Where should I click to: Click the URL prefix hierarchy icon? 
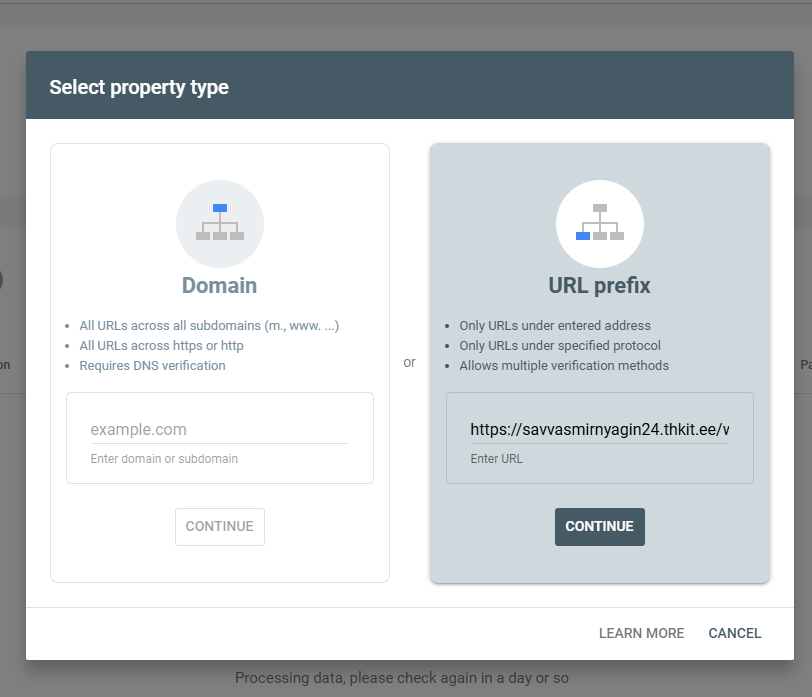tap(599, 223)
